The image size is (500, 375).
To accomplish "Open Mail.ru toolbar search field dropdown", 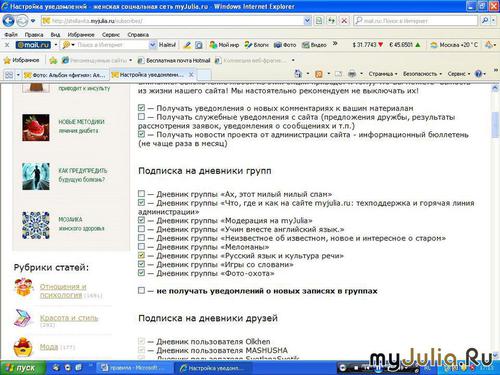I will pos(152,45).
